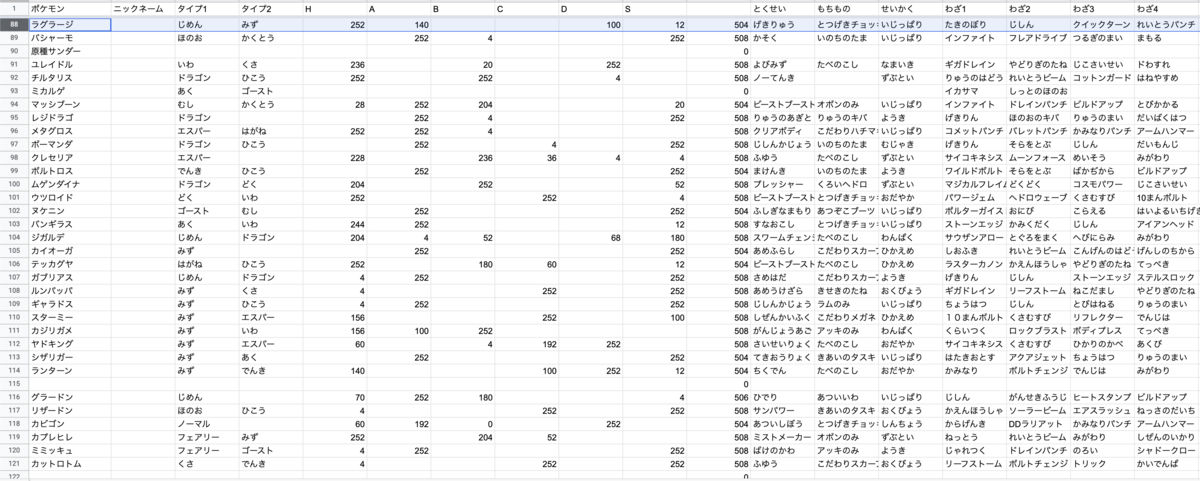Select the 原種サンダー cell
1200x481 pixels.
(x=69, y=50)
